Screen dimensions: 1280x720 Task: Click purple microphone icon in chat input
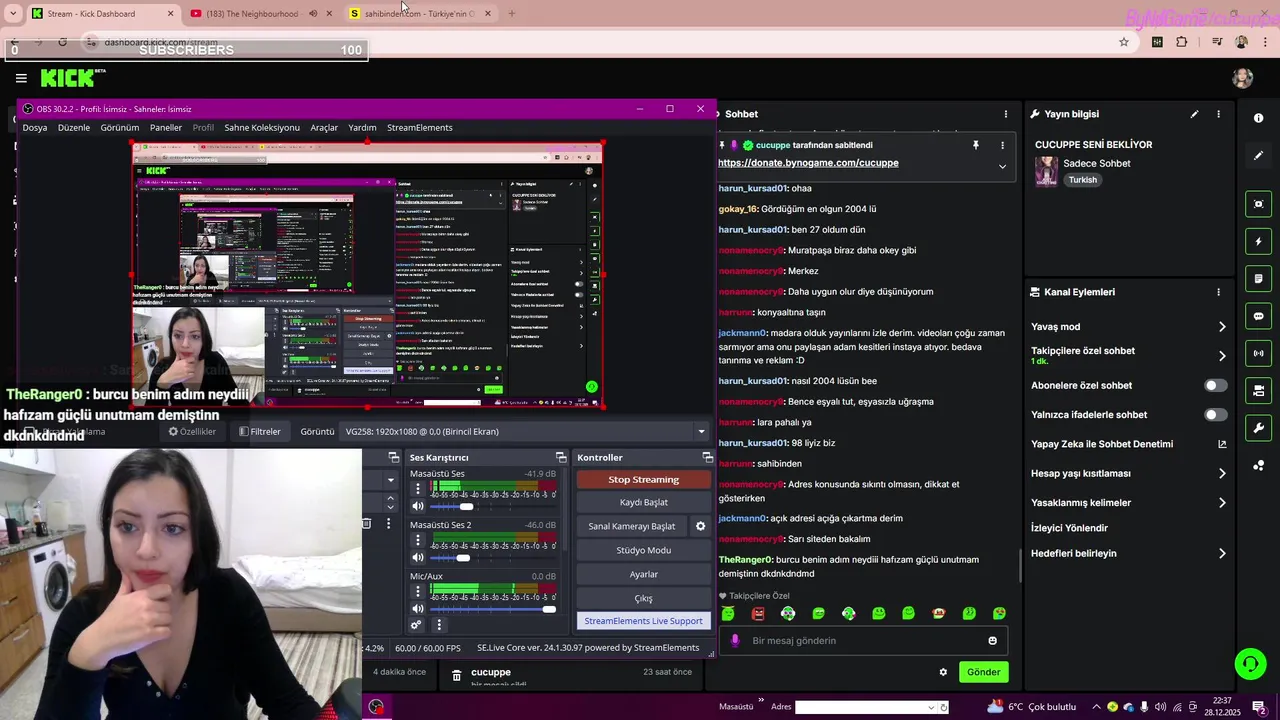click(735, 641)
